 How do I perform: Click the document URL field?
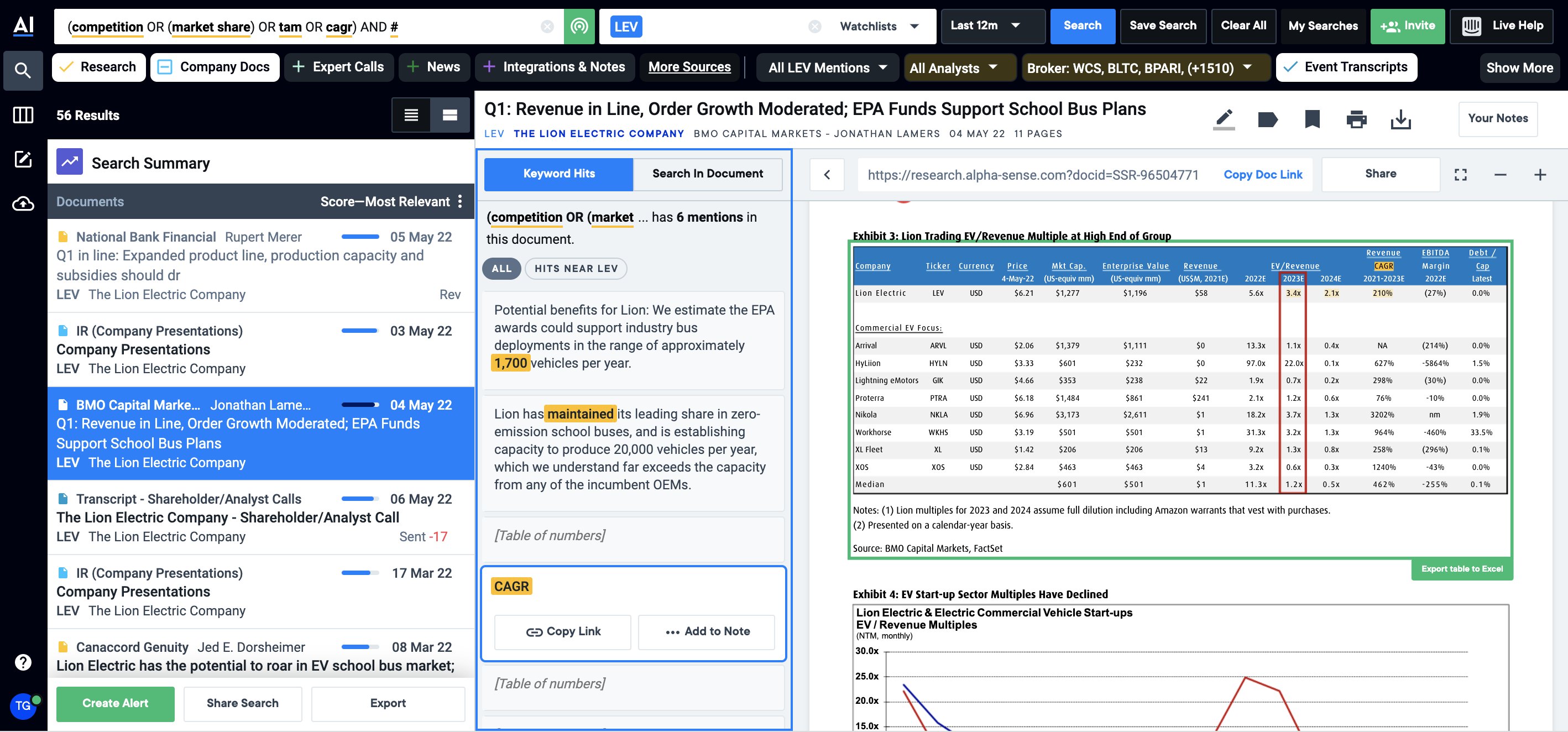pyautogui.click(x=1032, y=175)
